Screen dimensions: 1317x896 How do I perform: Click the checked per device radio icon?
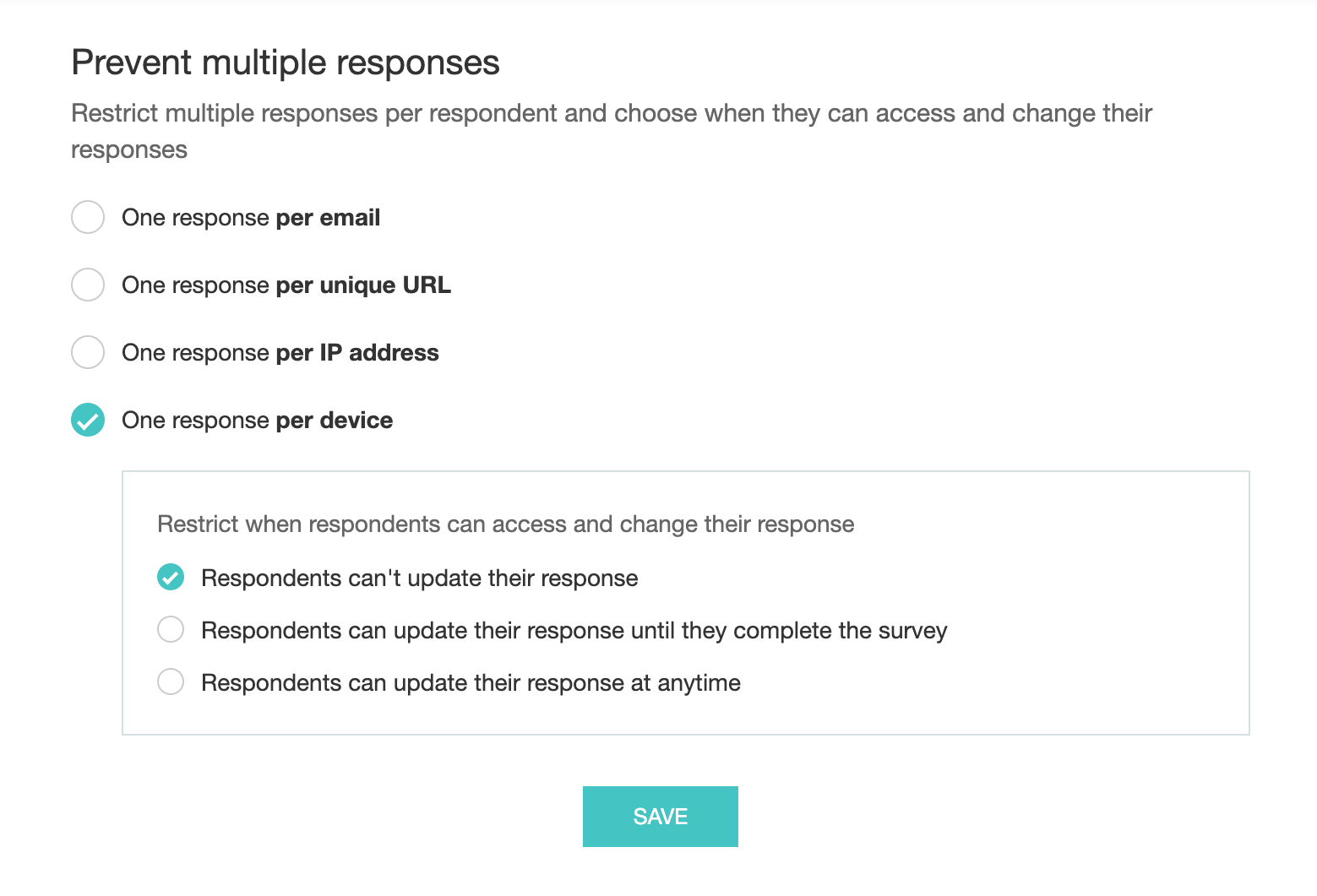click(88, 420)
